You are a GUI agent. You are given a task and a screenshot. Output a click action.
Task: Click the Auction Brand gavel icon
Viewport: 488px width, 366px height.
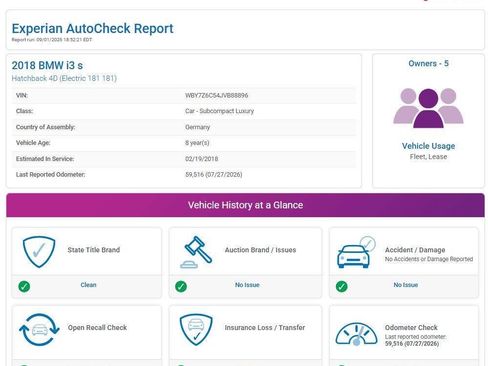(x=196, y=252)
